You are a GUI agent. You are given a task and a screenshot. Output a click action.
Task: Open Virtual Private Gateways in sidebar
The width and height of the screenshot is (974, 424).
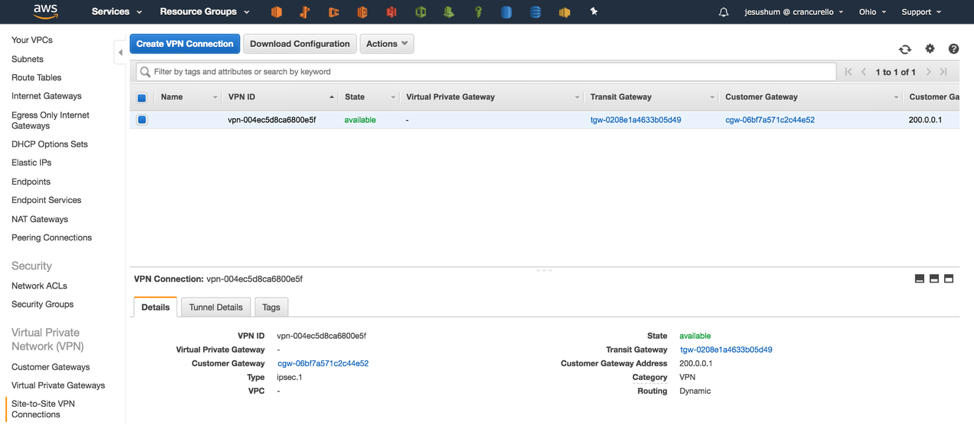(x=58, y=386)
